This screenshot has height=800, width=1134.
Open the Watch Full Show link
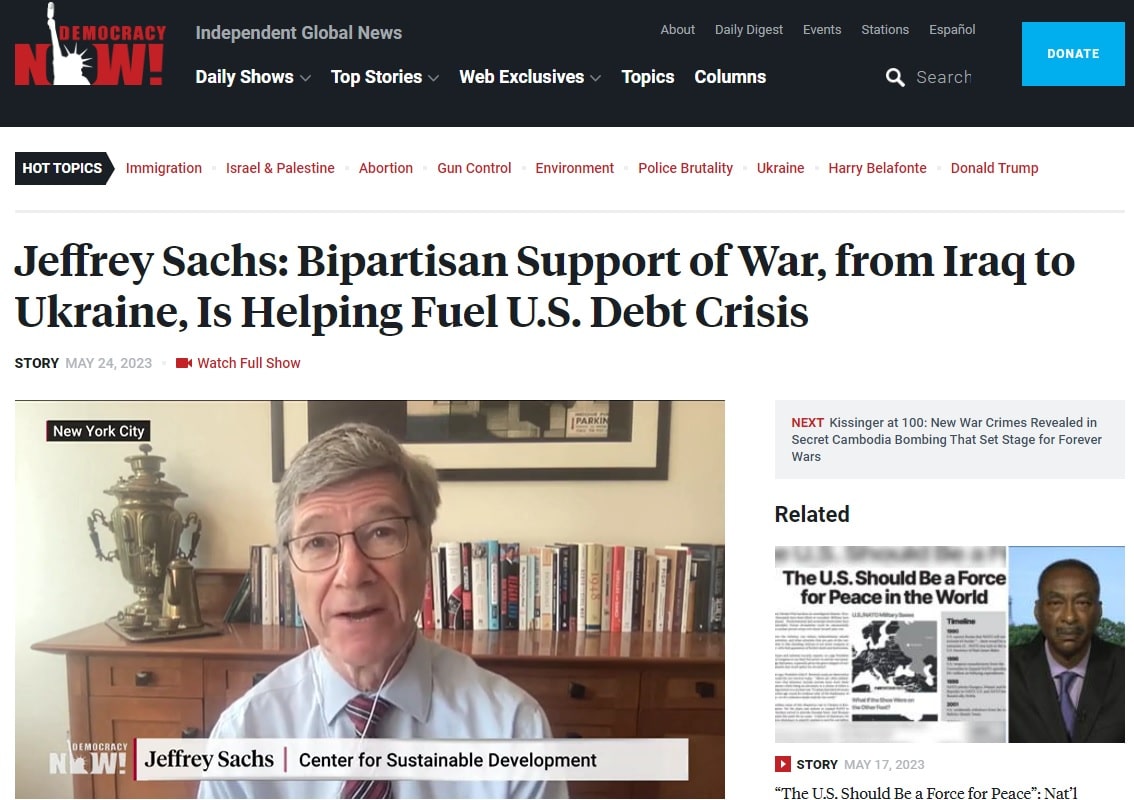[249, 363]
